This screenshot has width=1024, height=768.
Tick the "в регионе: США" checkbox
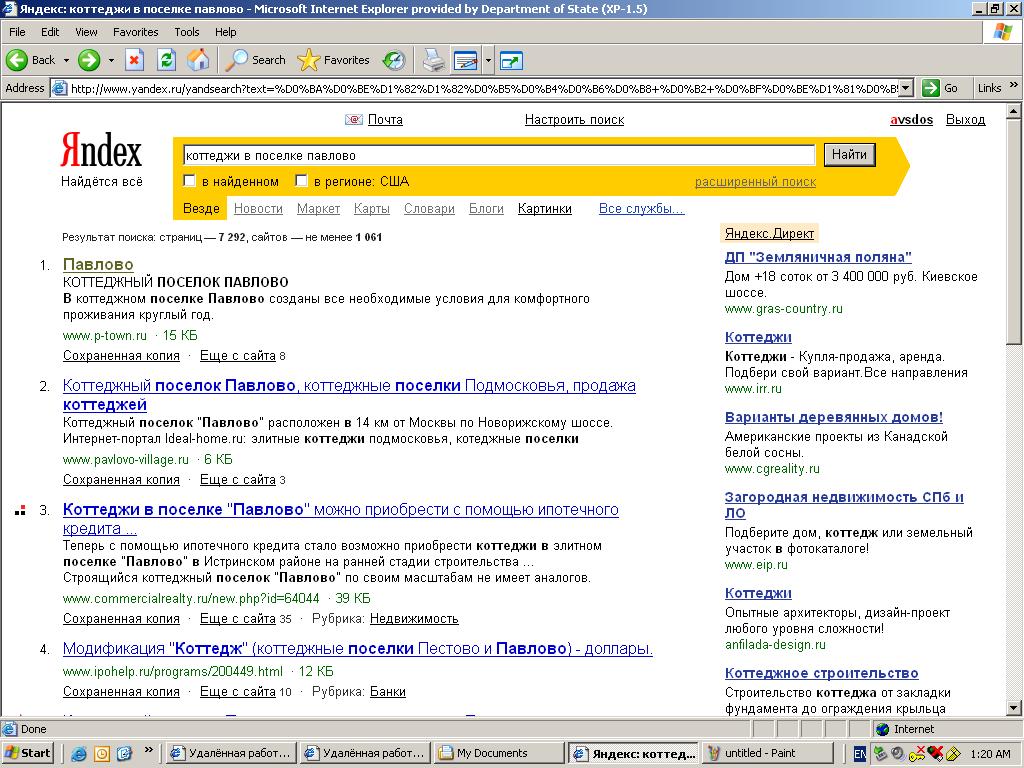pos(301,181)
